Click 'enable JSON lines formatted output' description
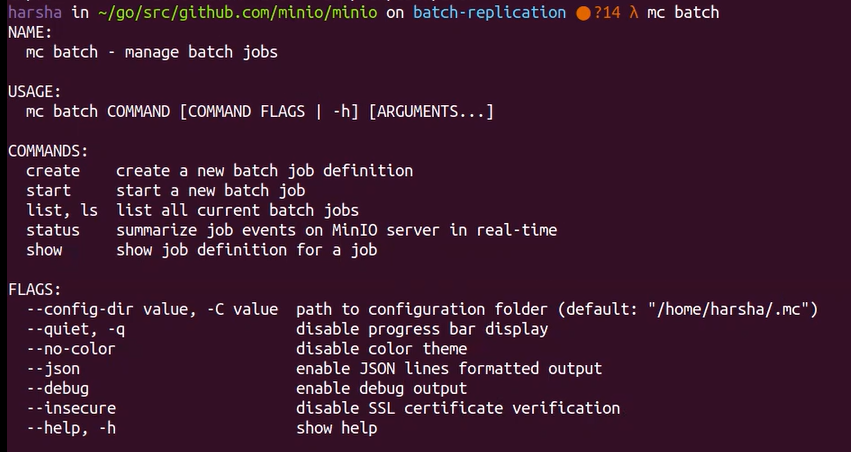 [x=449, y=369]
